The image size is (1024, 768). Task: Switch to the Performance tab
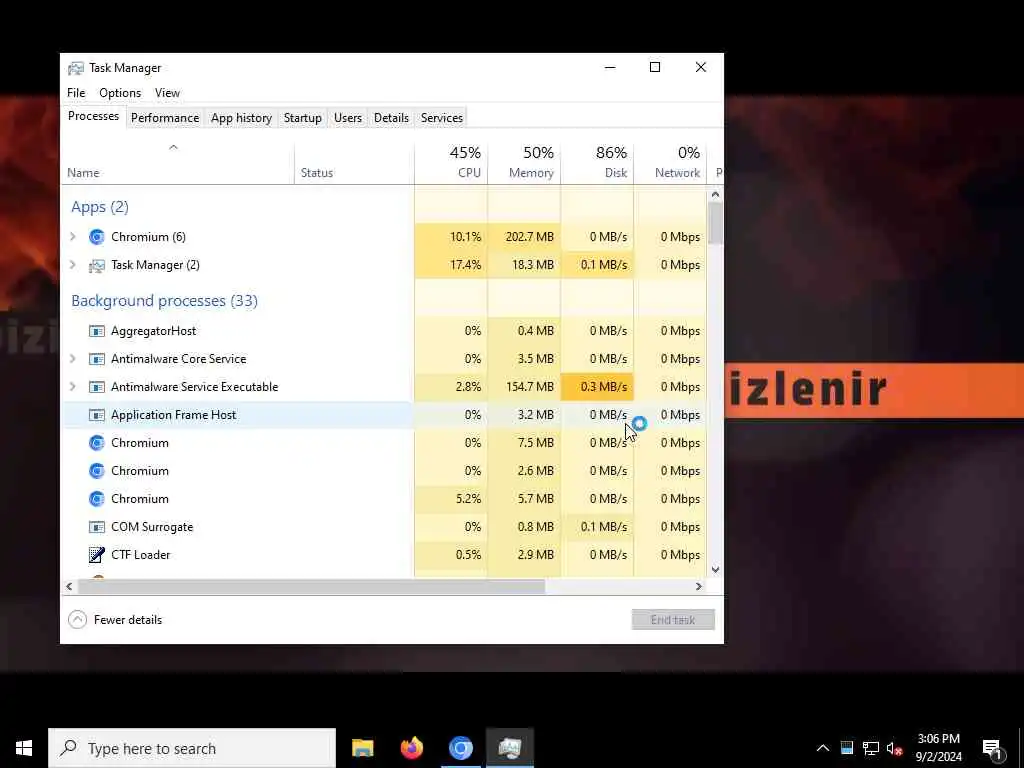tap(165, 118)
